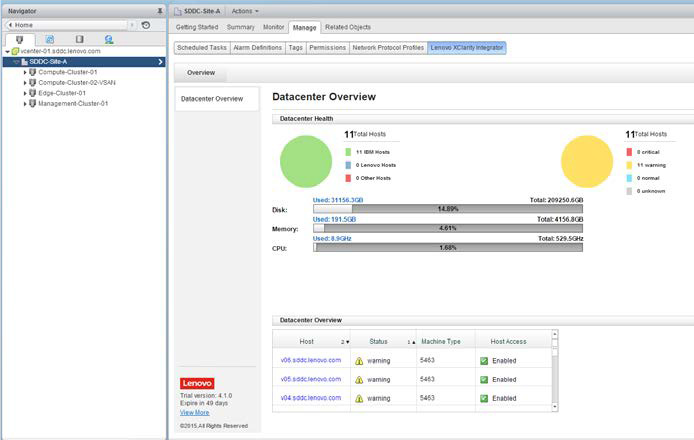Click the Host Access column header
Screen dimensions: 694x440
click(508, 341)
